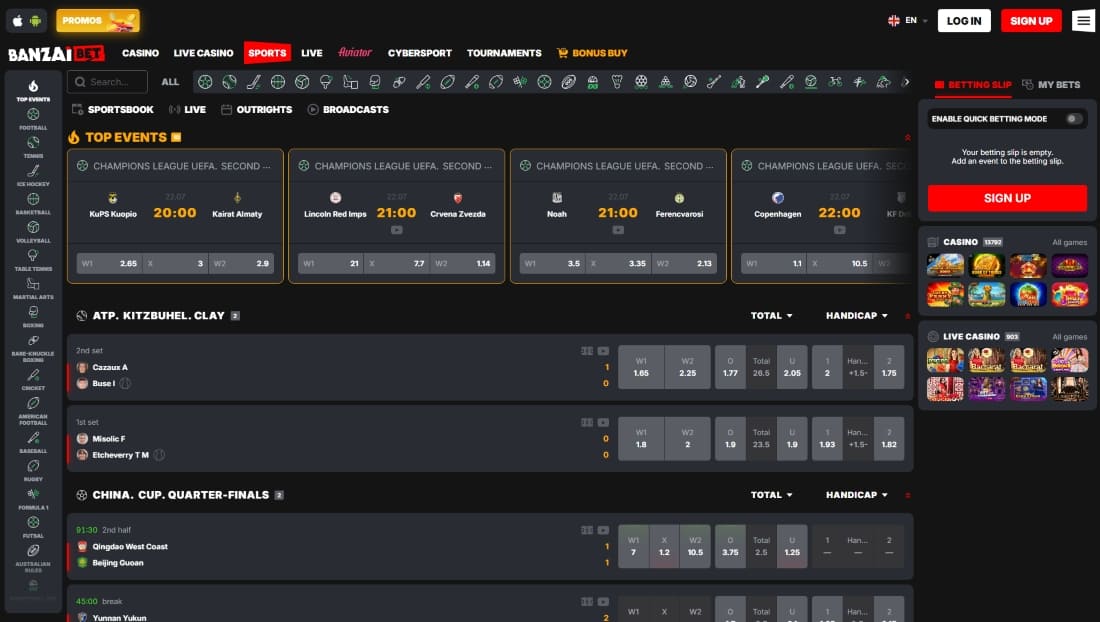Image resolution: width=1100 pixels, height=622 pixels.
Task: Switch to Live tab beside Sportsbook
Action: pos(187,109)
